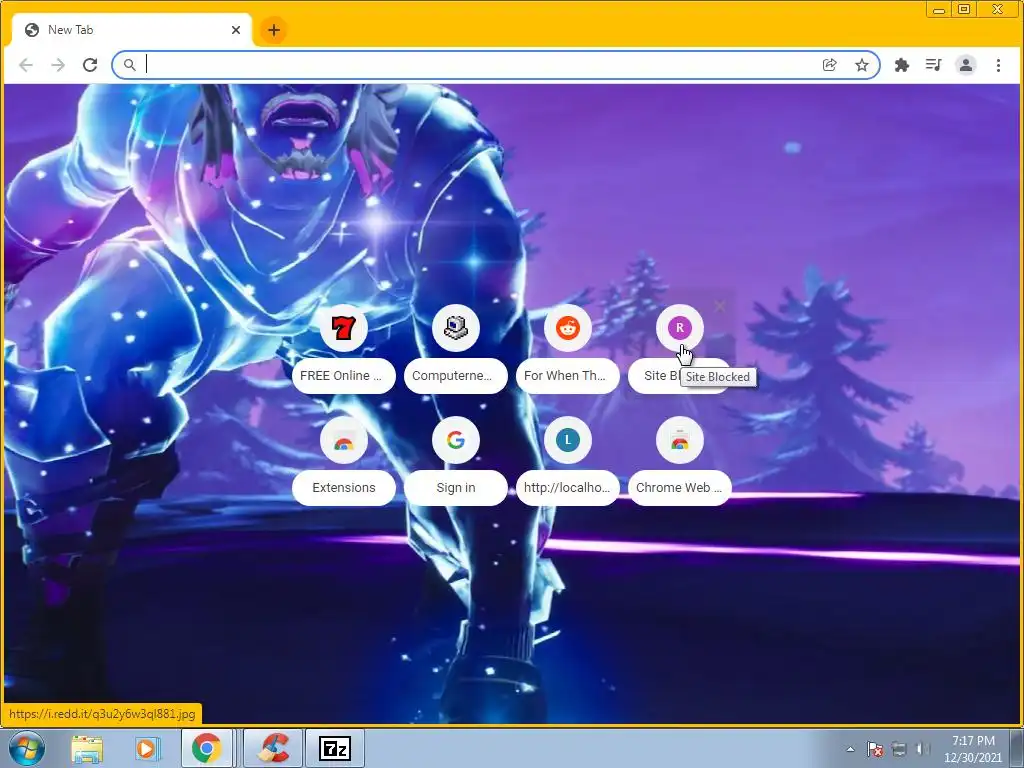The width and height of the screenshot is (1024, 768).
Task: Reload the current page
Action: click(x=90, y=65)
